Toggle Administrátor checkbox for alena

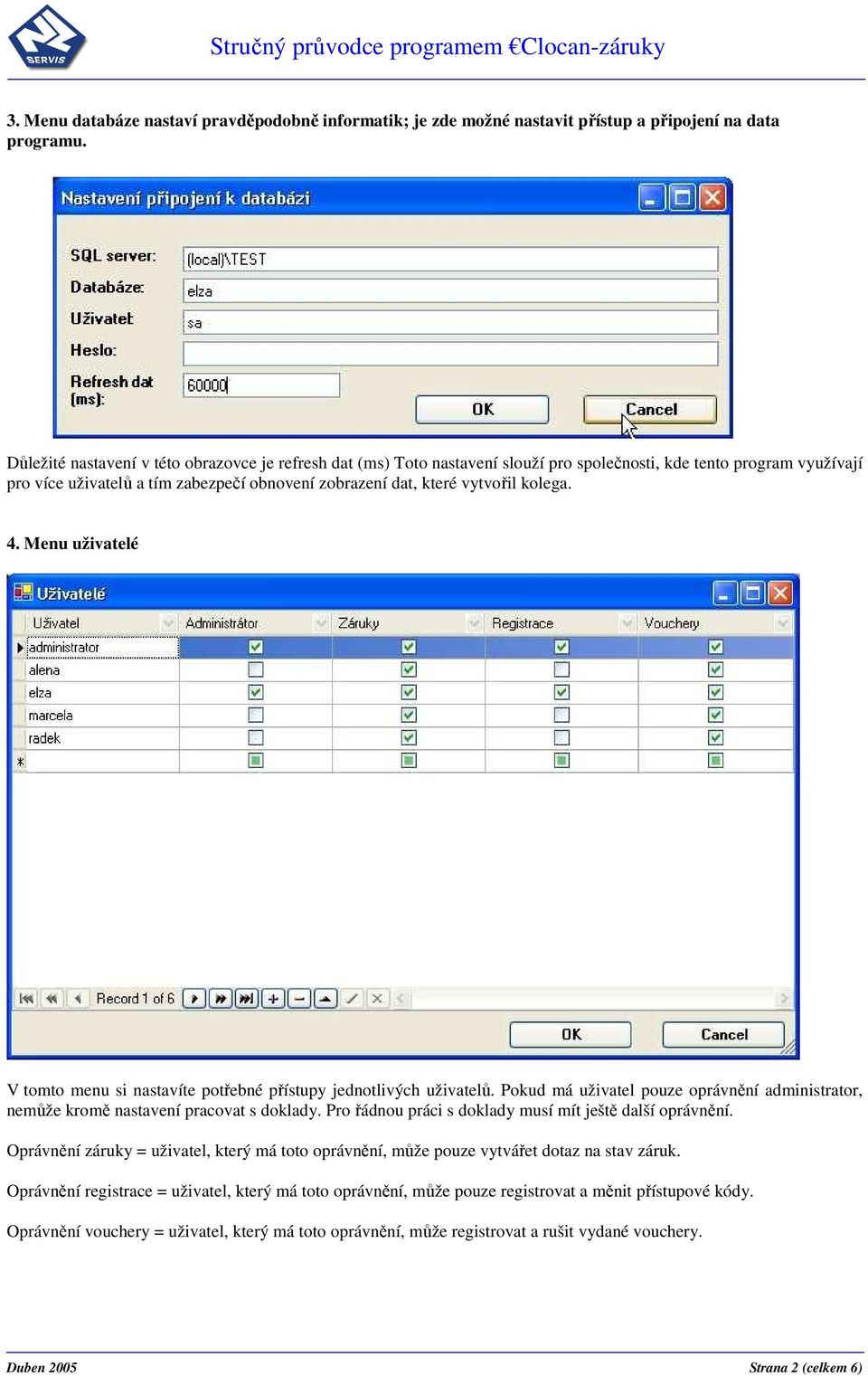coord(256,669)
